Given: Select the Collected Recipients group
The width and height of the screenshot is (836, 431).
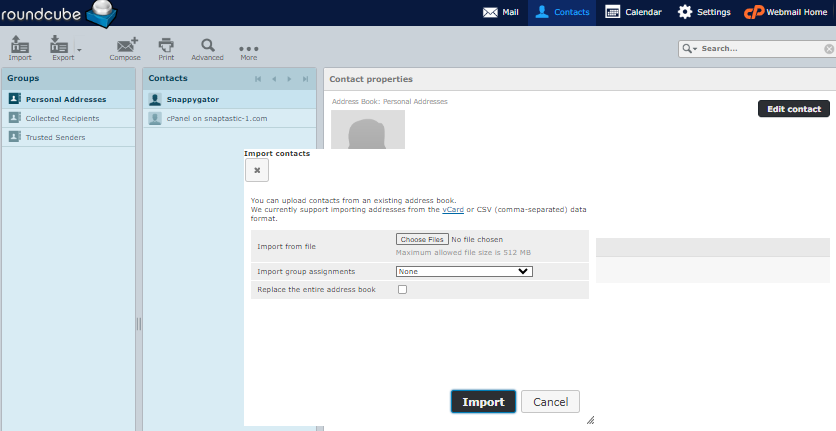Looking at the screenshot, I should click(x=69, y=118).
